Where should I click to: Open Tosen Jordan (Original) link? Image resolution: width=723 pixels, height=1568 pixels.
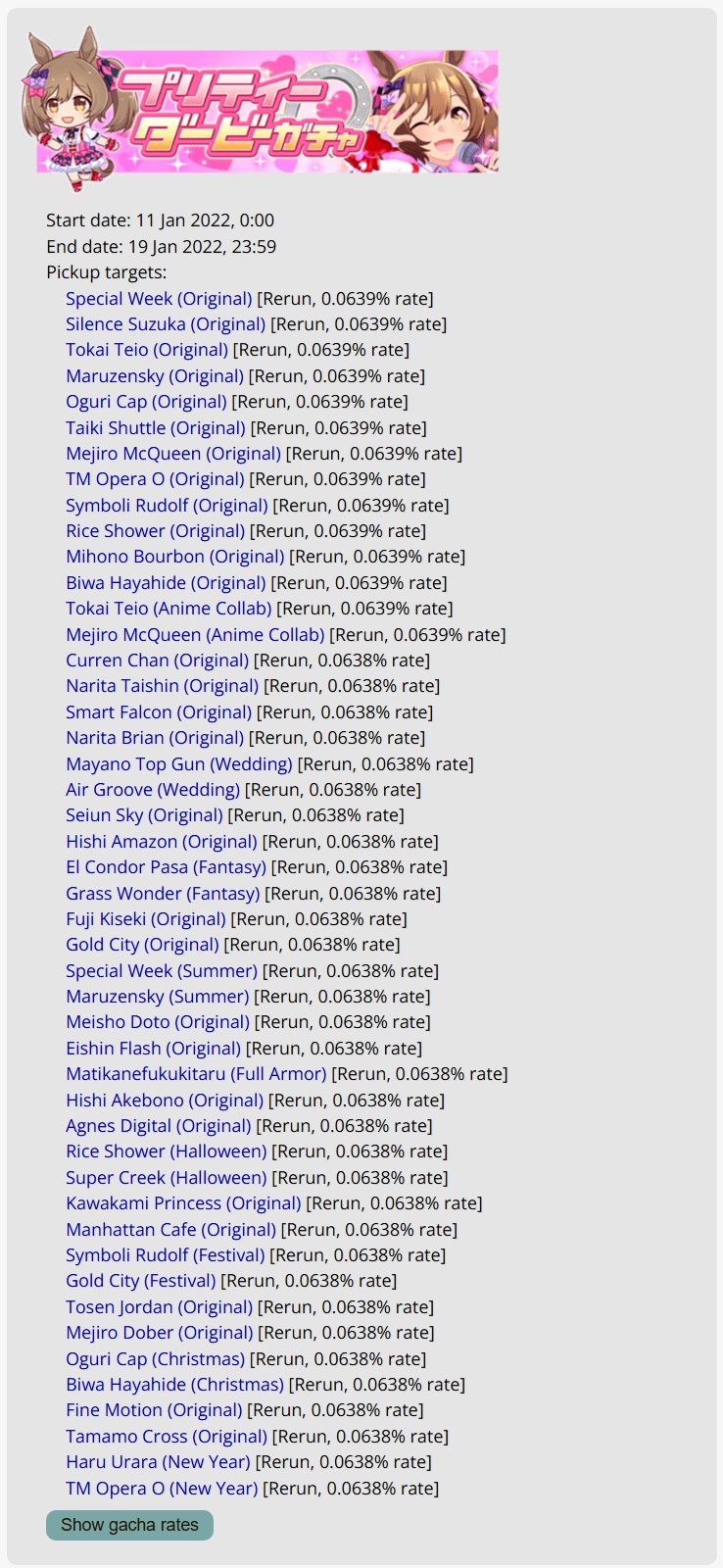[x=160, y=1307]
